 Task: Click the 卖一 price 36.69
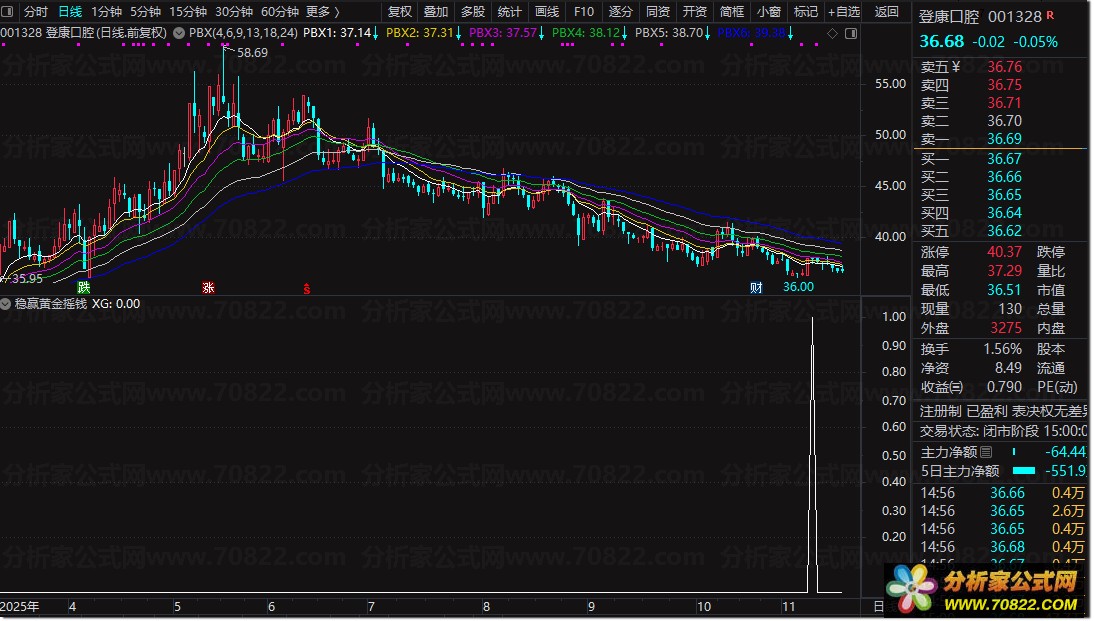pos(1004,139)
